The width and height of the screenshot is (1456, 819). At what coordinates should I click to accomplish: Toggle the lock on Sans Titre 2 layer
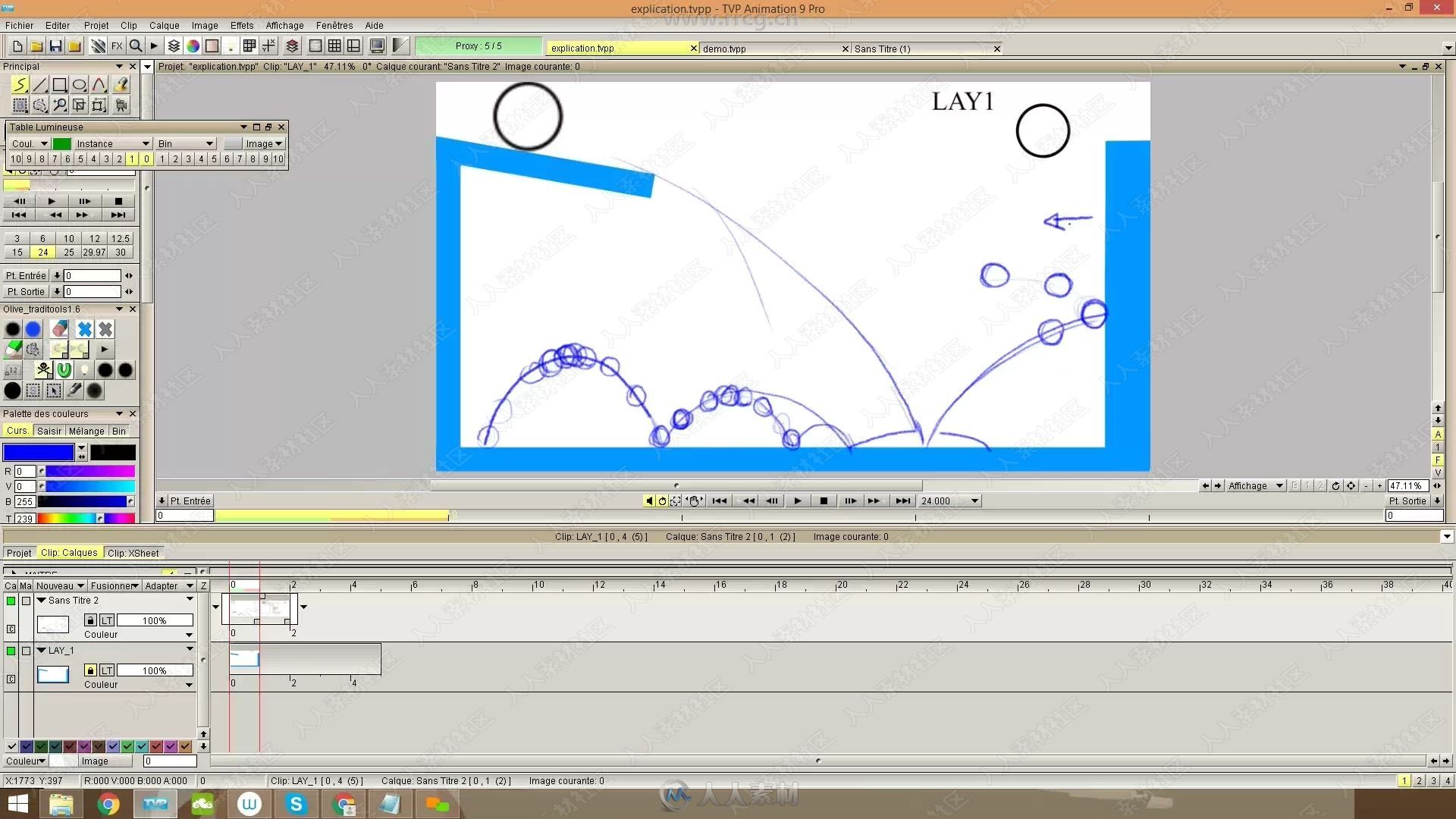tap(90, 620)
